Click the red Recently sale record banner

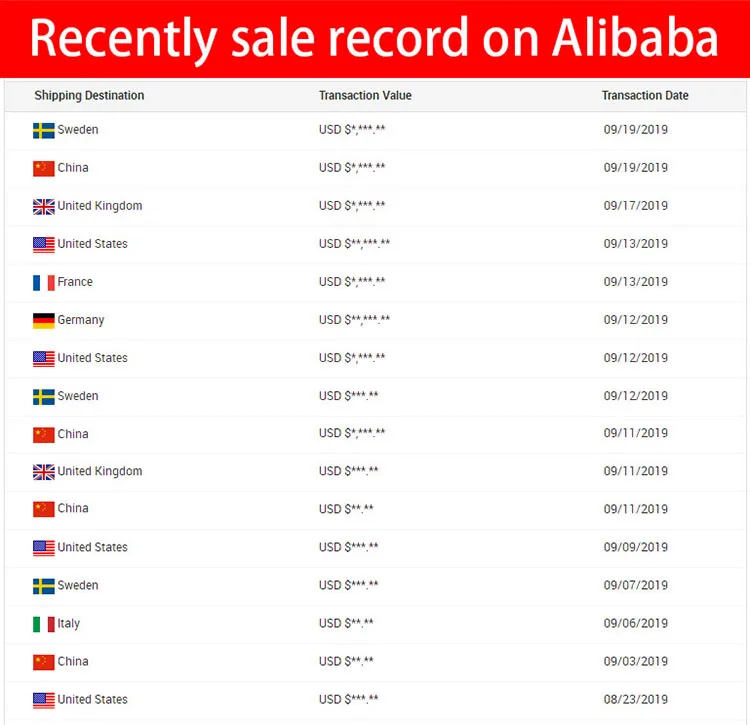coord(375,38)
